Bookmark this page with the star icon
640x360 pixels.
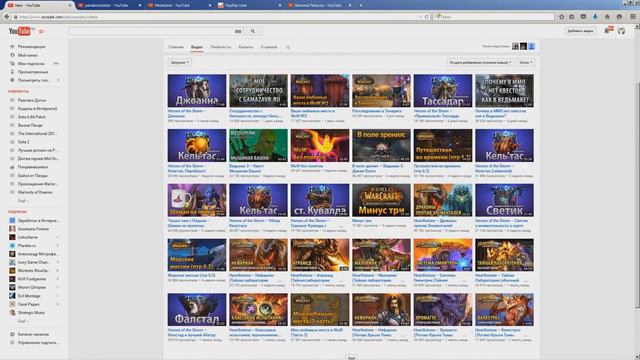pos(562,17)
